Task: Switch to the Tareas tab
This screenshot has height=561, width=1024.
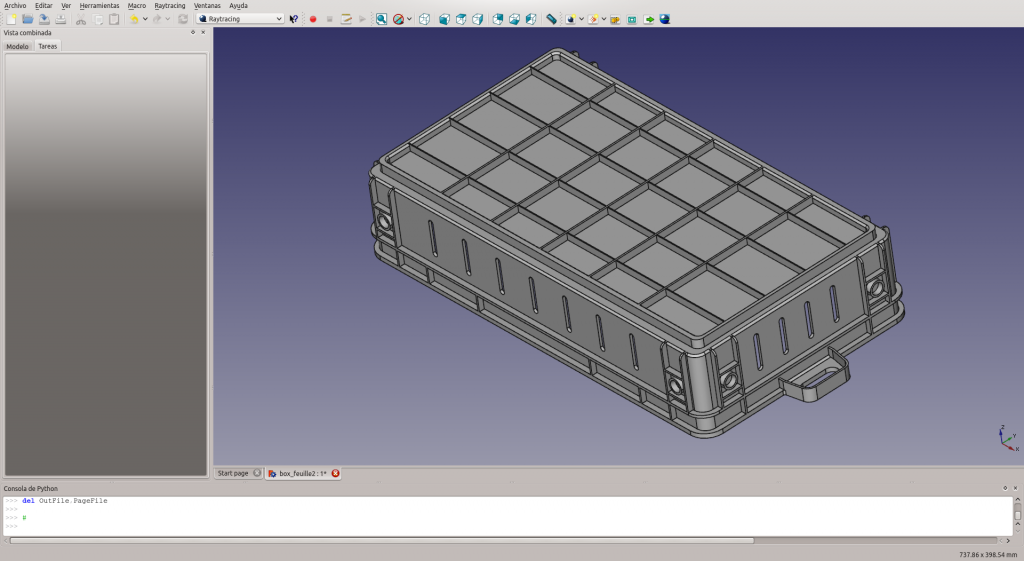Action: (48, 46)
